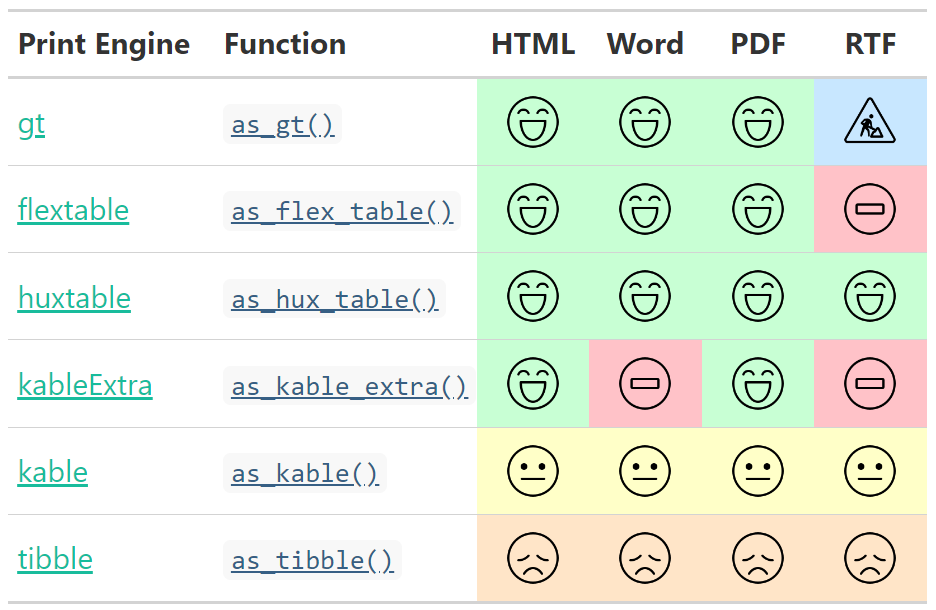Click the sad face in tibble Word cell
The width and height of the screenshot is (936, 610).
coord(645,558)
